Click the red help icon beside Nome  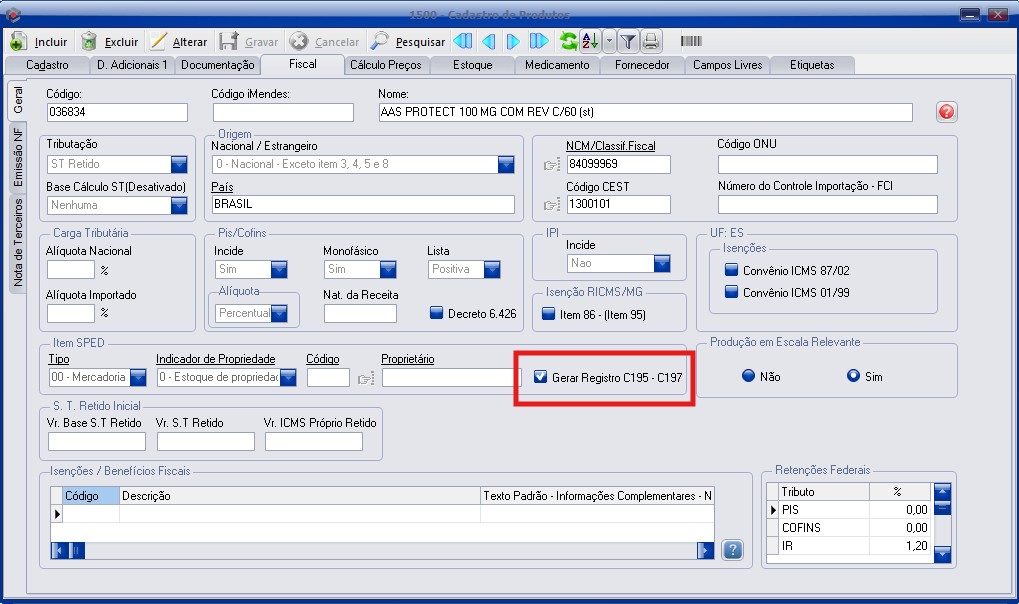pos(947,112)
